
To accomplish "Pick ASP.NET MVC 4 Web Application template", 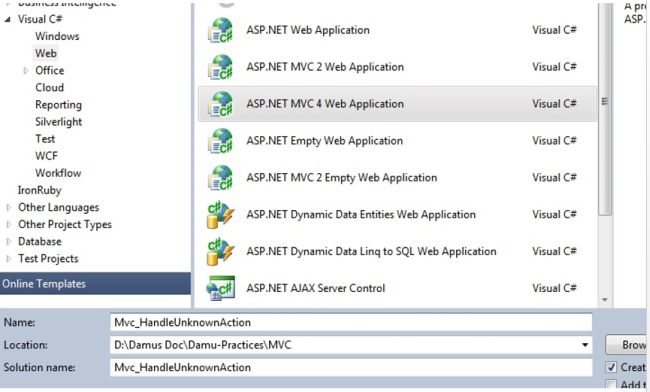I will coord(325,104).
